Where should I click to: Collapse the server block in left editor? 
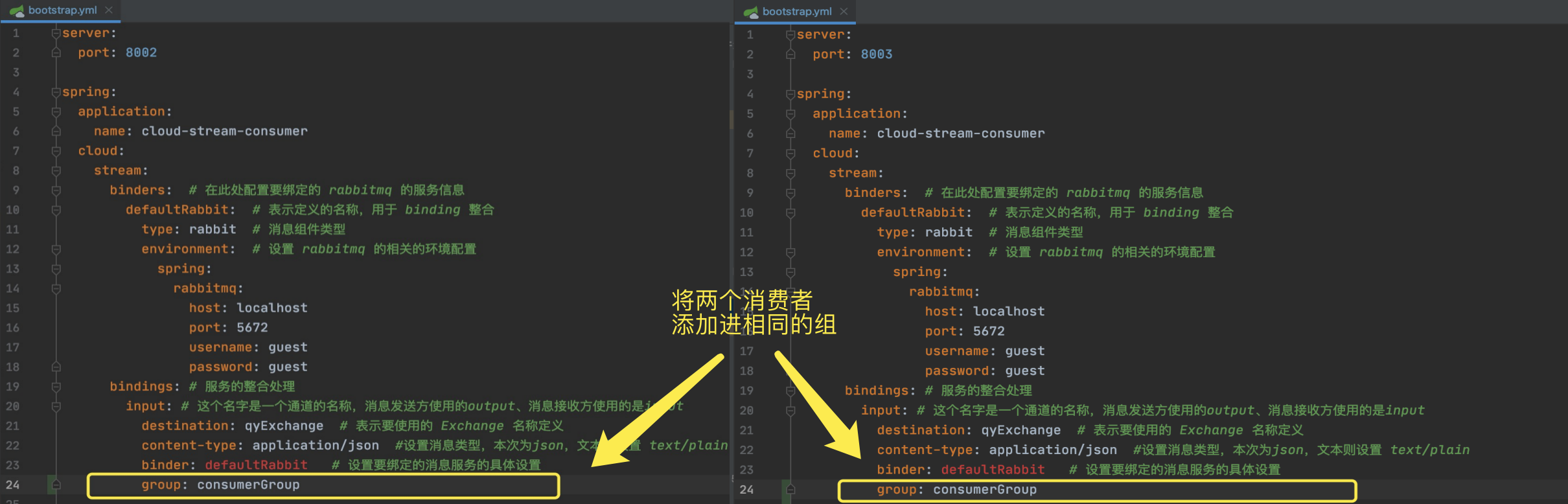point(56,33)
